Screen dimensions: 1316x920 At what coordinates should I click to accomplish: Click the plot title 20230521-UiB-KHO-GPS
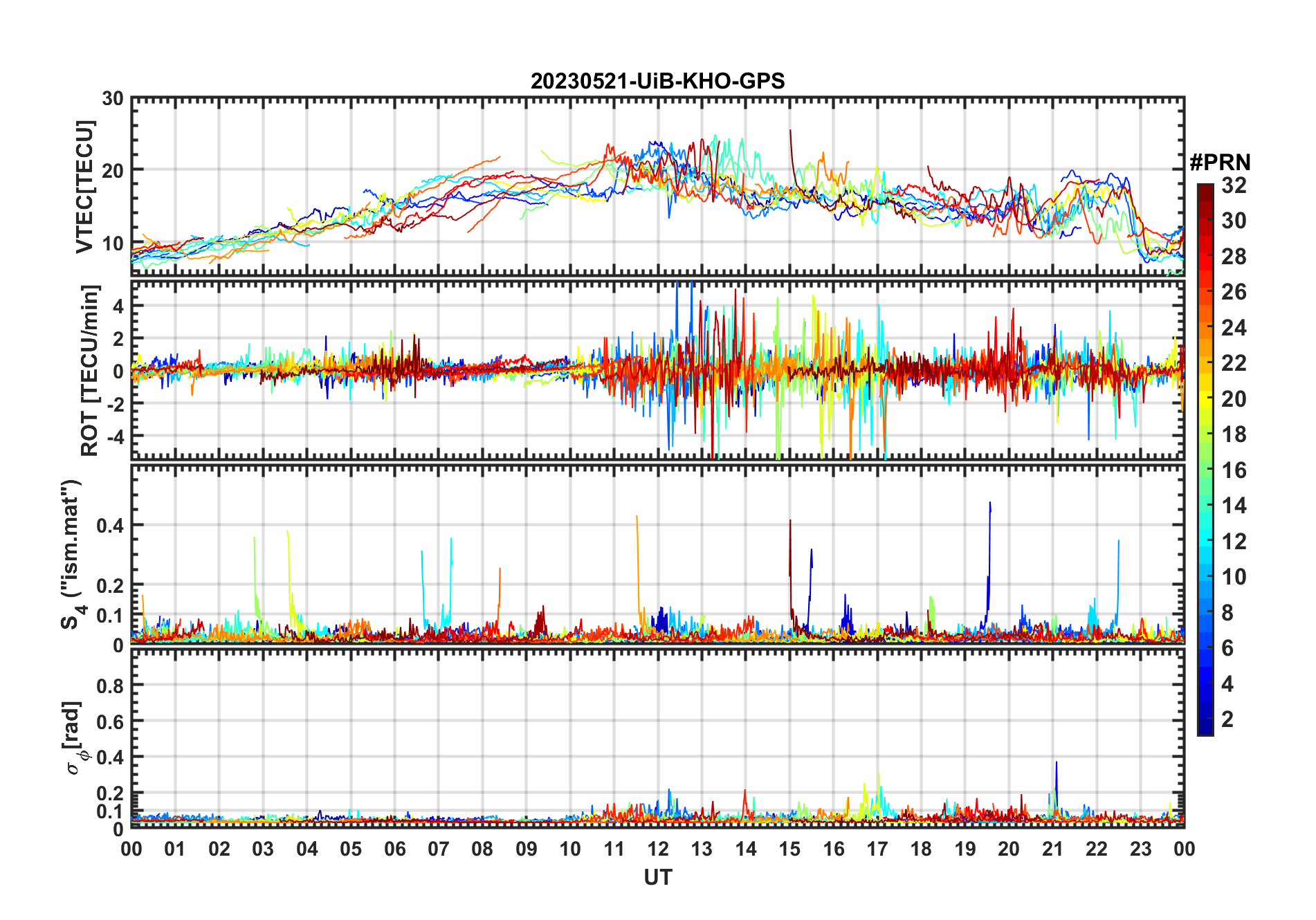(657, 82)
